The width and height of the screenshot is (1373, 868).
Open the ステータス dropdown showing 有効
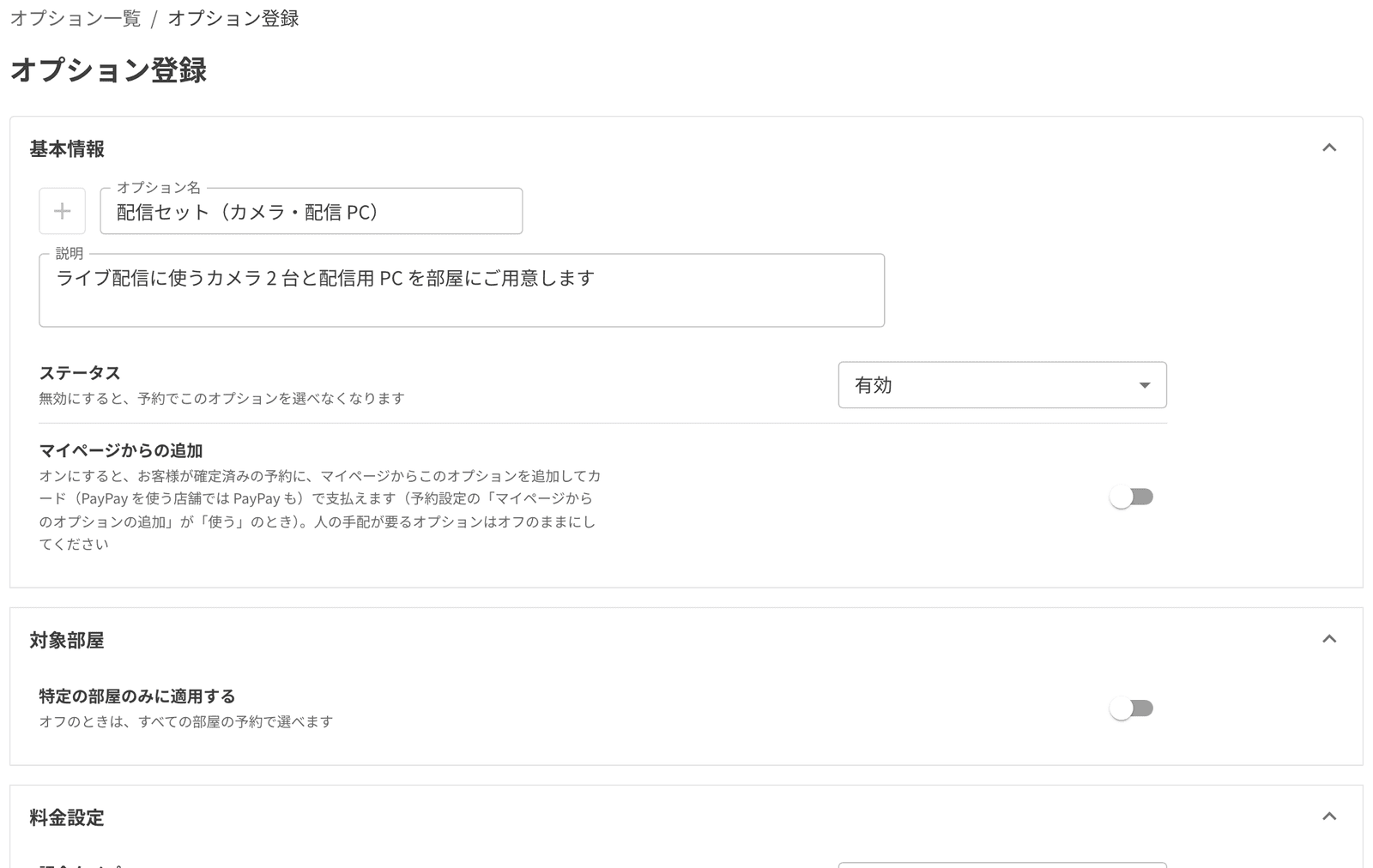pos(1002,385)
